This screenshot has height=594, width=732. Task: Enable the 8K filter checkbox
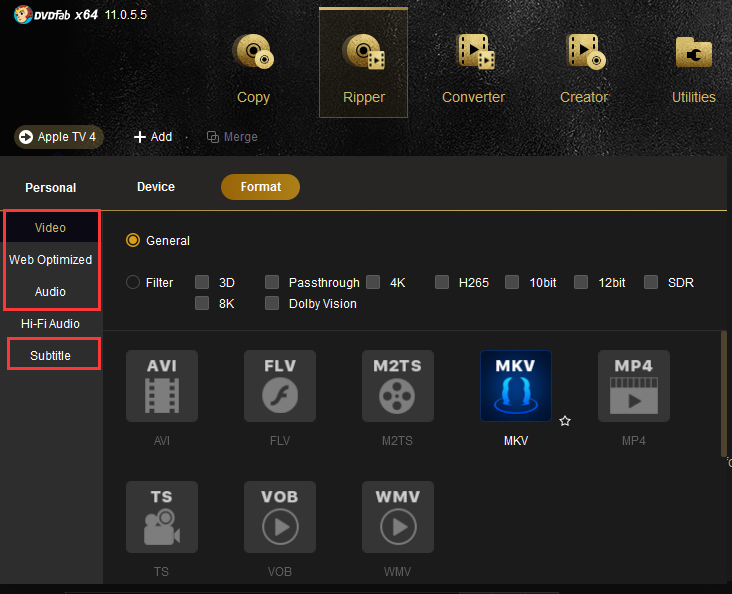coord(202,303)
